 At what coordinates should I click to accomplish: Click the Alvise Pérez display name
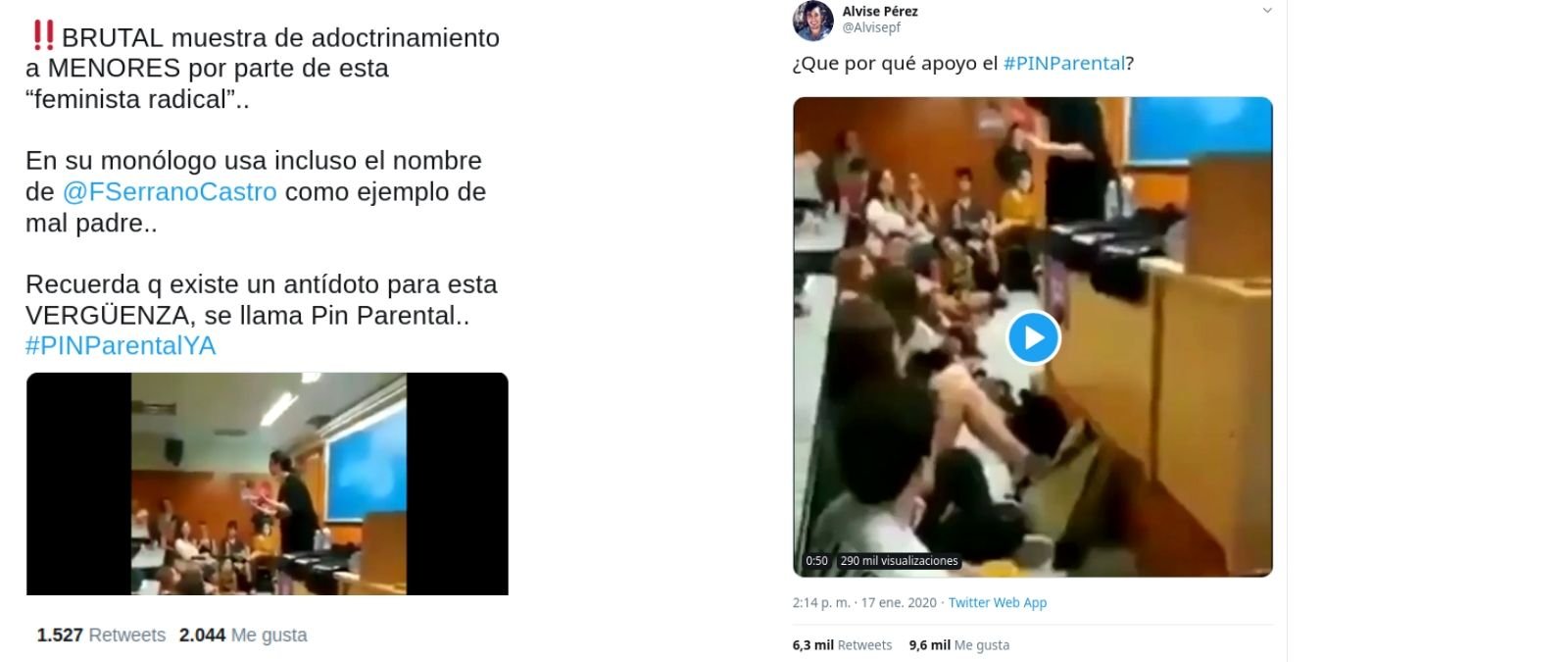tap(880, 11)
